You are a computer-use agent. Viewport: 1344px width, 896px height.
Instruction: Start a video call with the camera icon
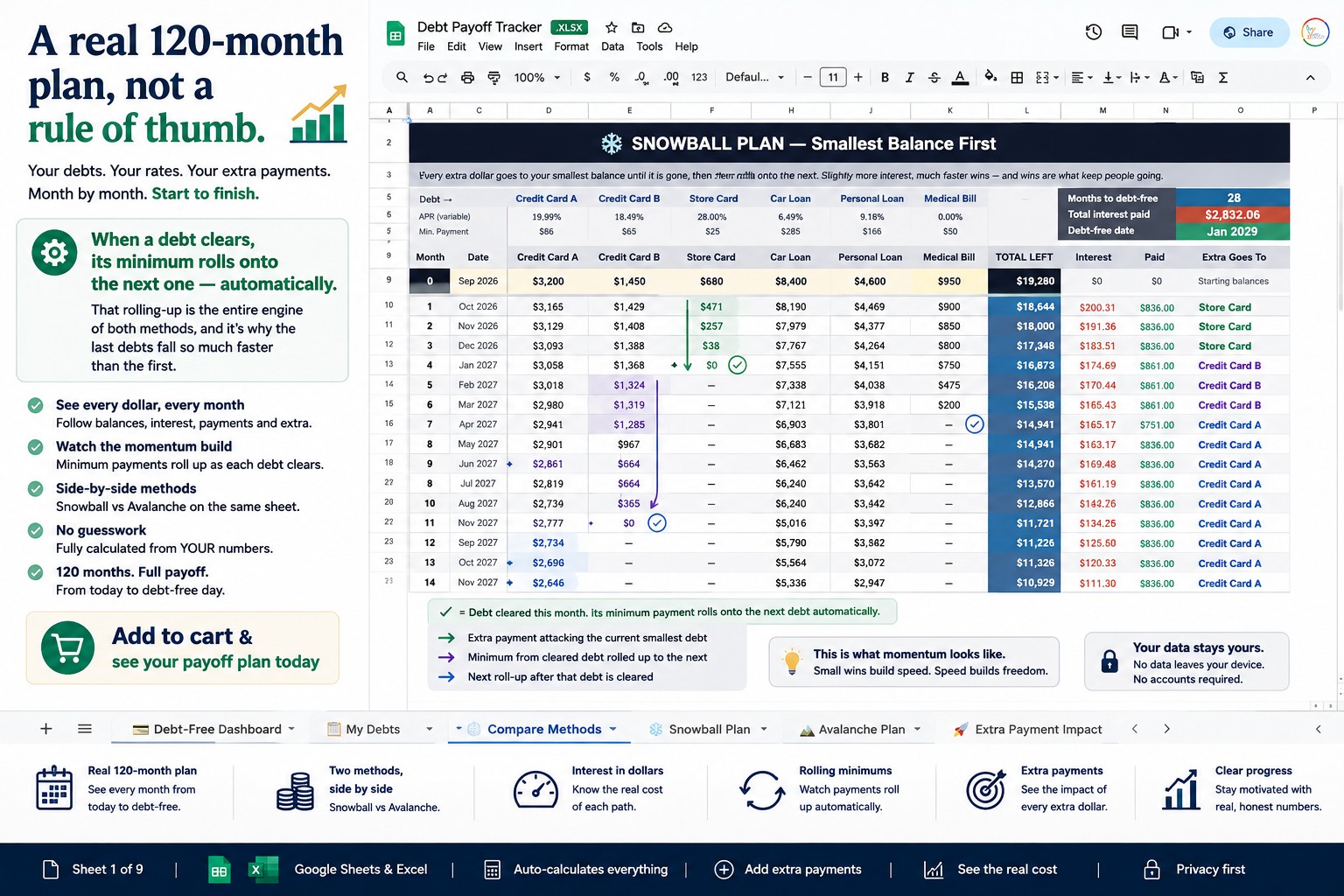(1170, 32)
